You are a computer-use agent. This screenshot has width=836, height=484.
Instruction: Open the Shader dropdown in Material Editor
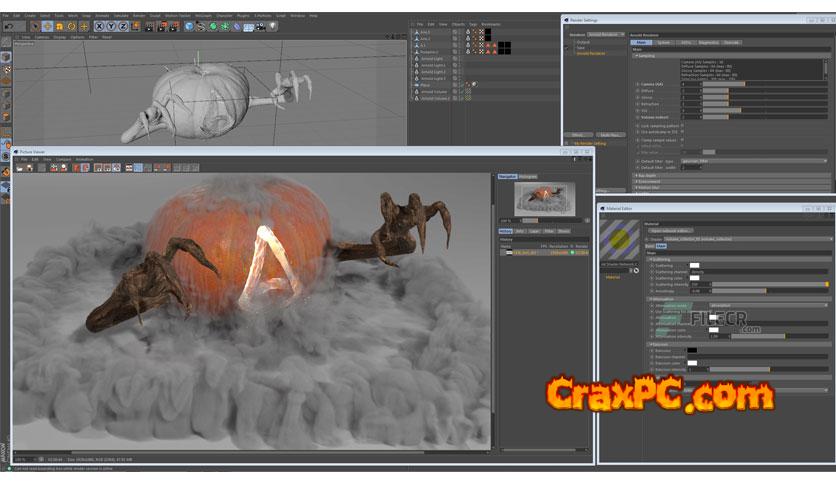coord(747,239)
